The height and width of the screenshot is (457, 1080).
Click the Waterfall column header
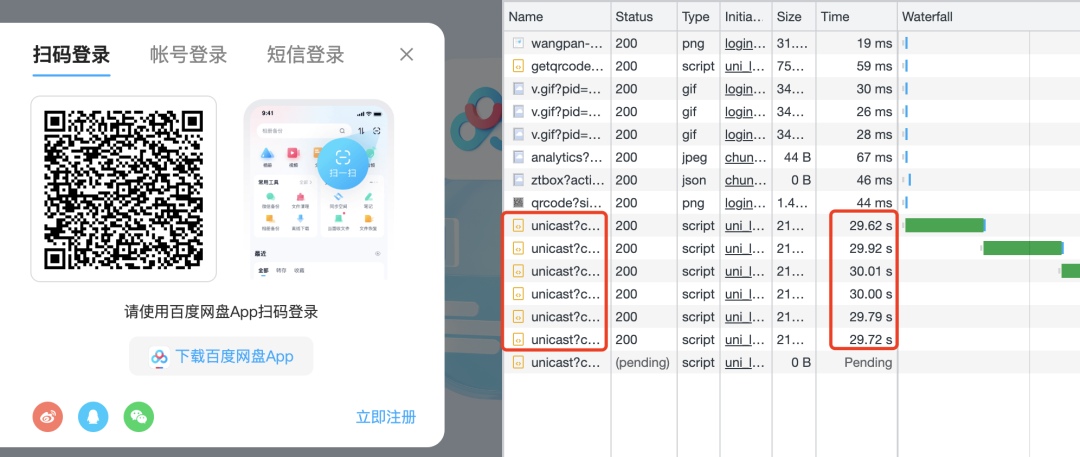click(989, 17)
